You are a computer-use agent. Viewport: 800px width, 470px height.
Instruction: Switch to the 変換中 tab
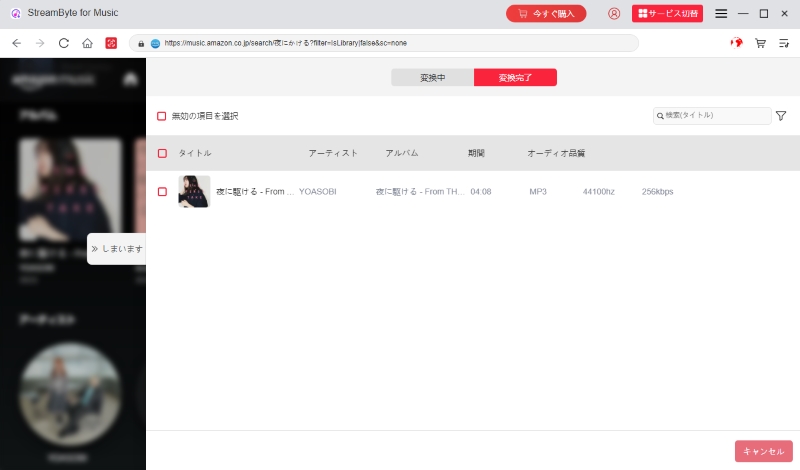[x=433, y=78]
